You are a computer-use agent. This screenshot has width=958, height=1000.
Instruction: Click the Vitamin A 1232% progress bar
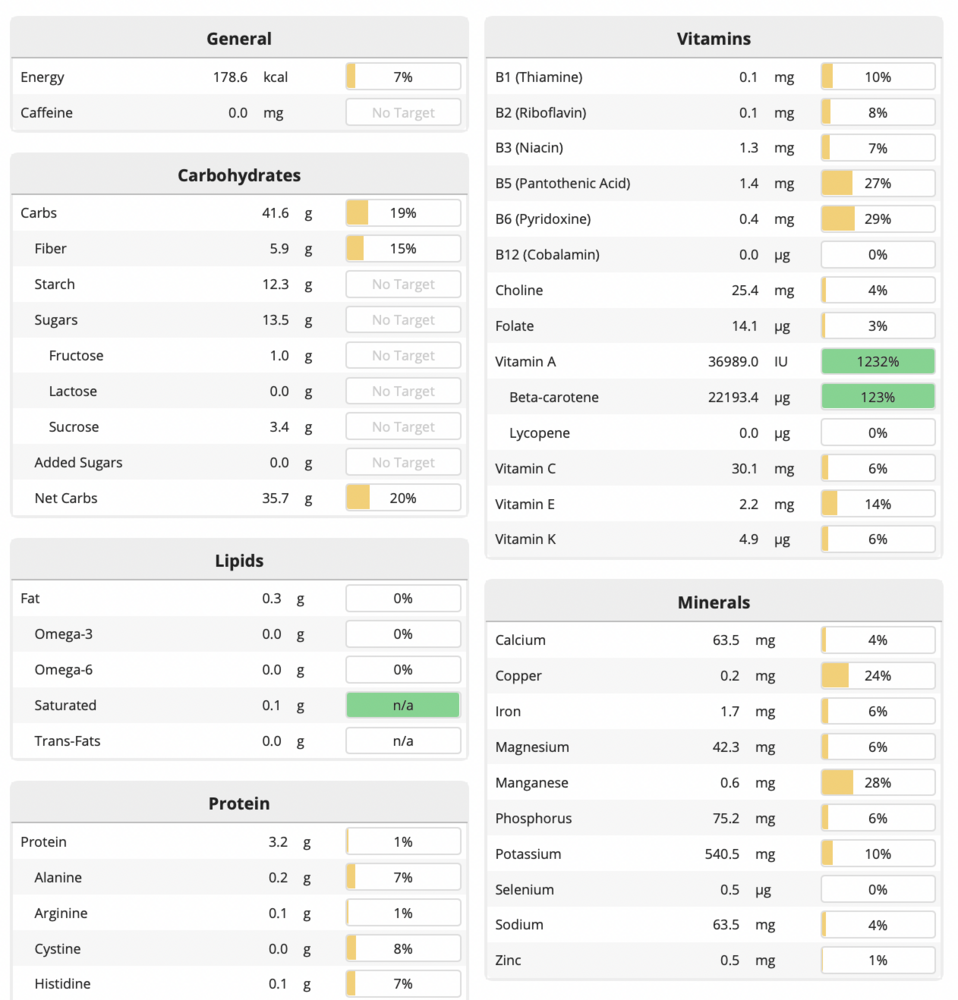[x=877, y=362]
